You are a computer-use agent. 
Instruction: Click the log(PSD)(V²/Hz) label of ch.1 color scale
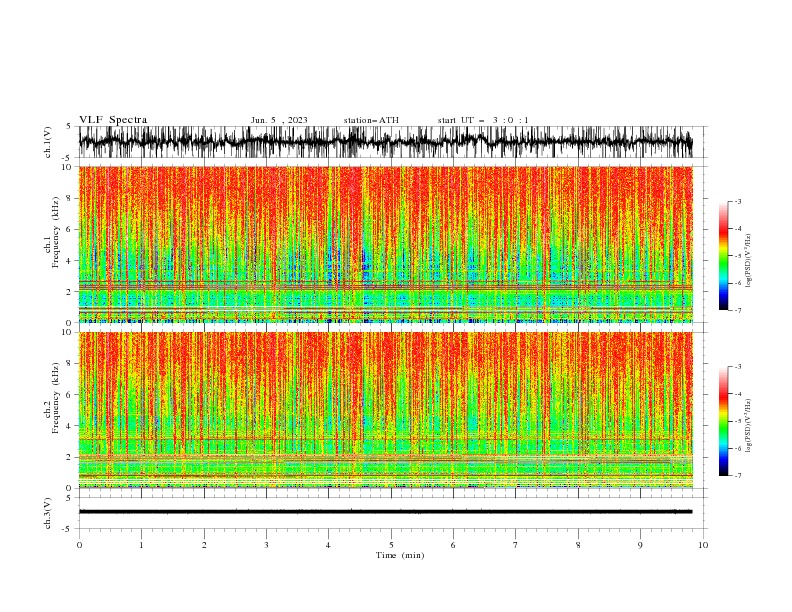click(x=749, y=261)
